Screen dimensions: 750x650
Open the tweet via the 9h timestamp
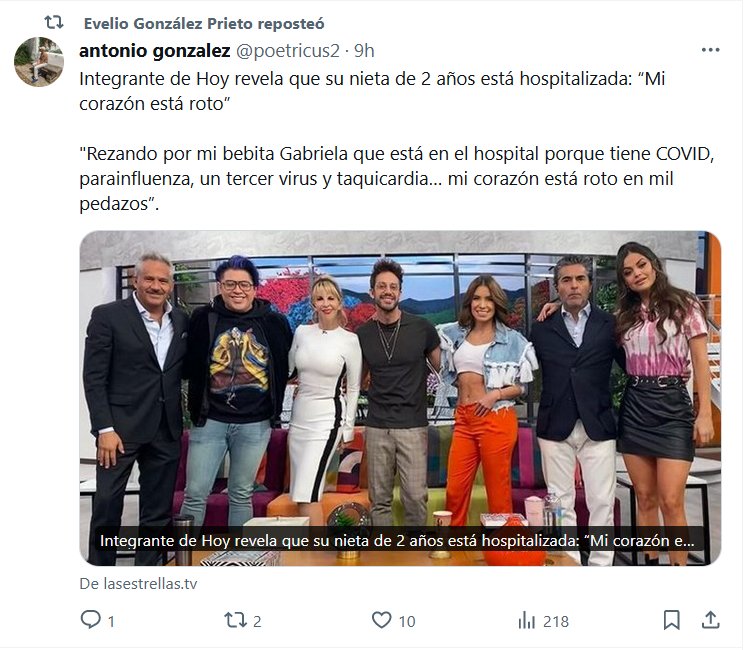coord(365,50)
